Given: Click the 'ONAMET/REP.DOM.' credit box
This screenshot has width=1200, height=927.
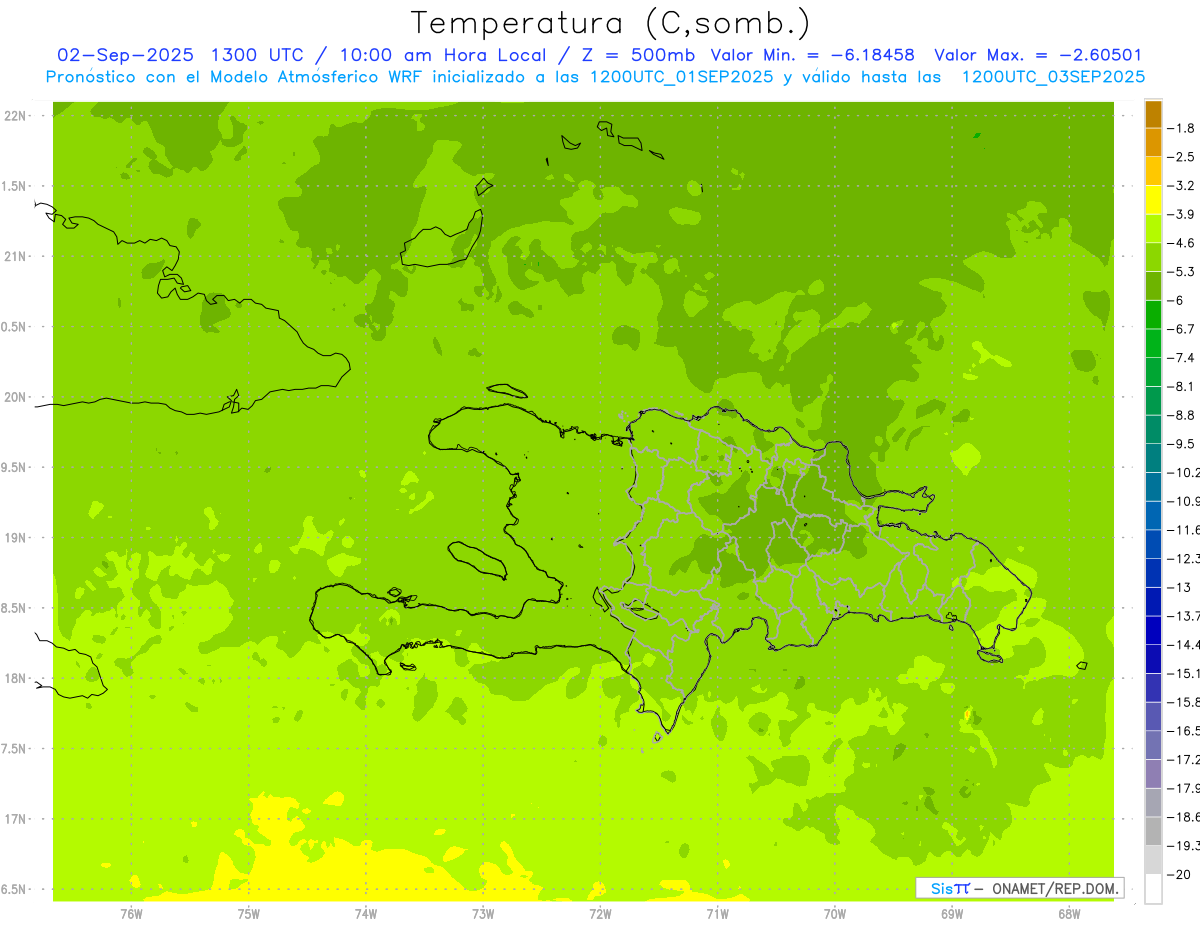Looking at the screenshot, I should click(1020, 888).
